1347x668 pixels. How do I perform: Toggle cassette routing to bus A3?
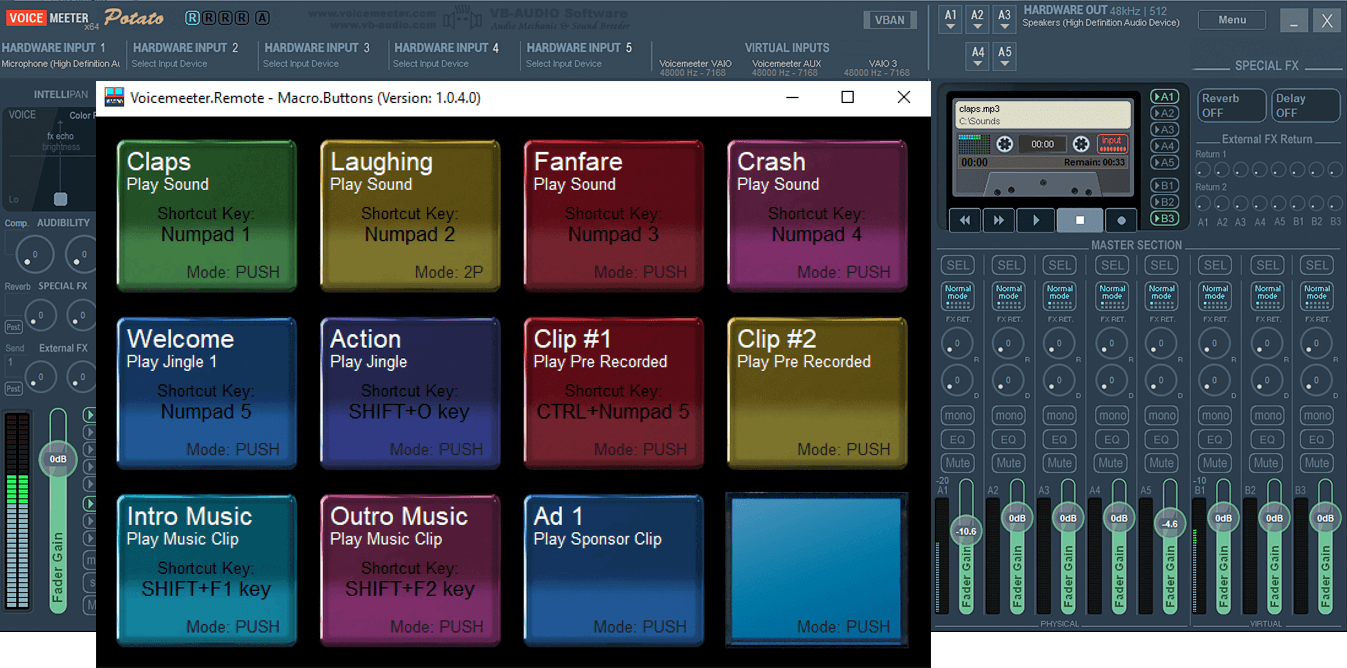(1164, 129)
